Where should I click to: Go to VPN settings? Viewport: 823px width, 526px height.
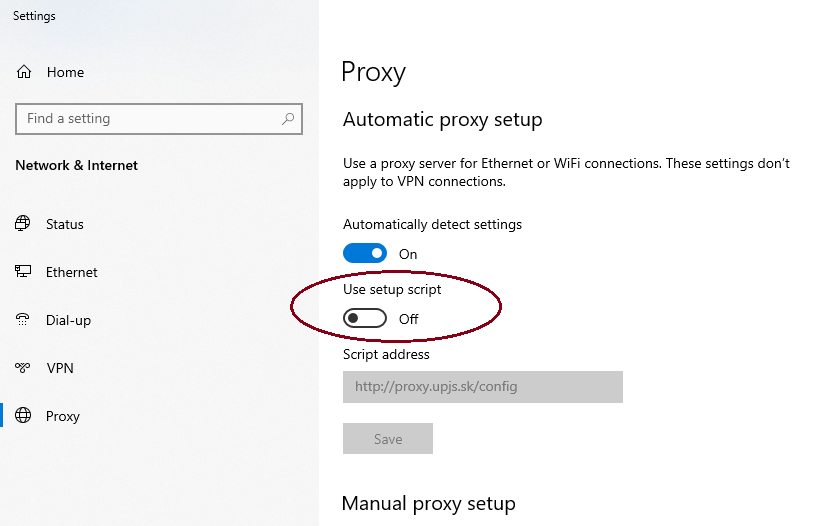coord(60,368)
